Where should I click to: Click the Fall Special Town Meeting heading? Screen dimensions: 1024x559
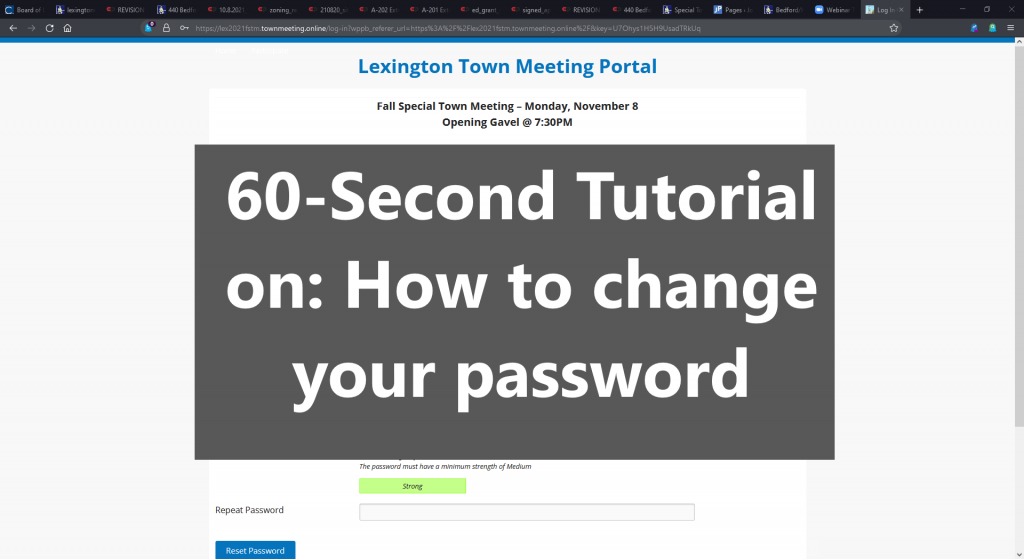507,106
